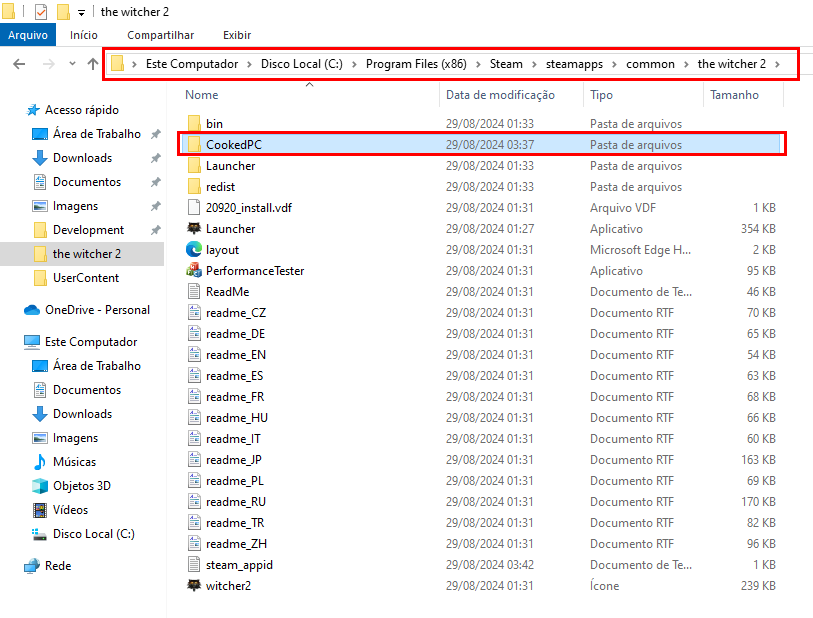Select the readme_FR file name
The height and width of the screenshot is (618, 813).
(235, 397)
